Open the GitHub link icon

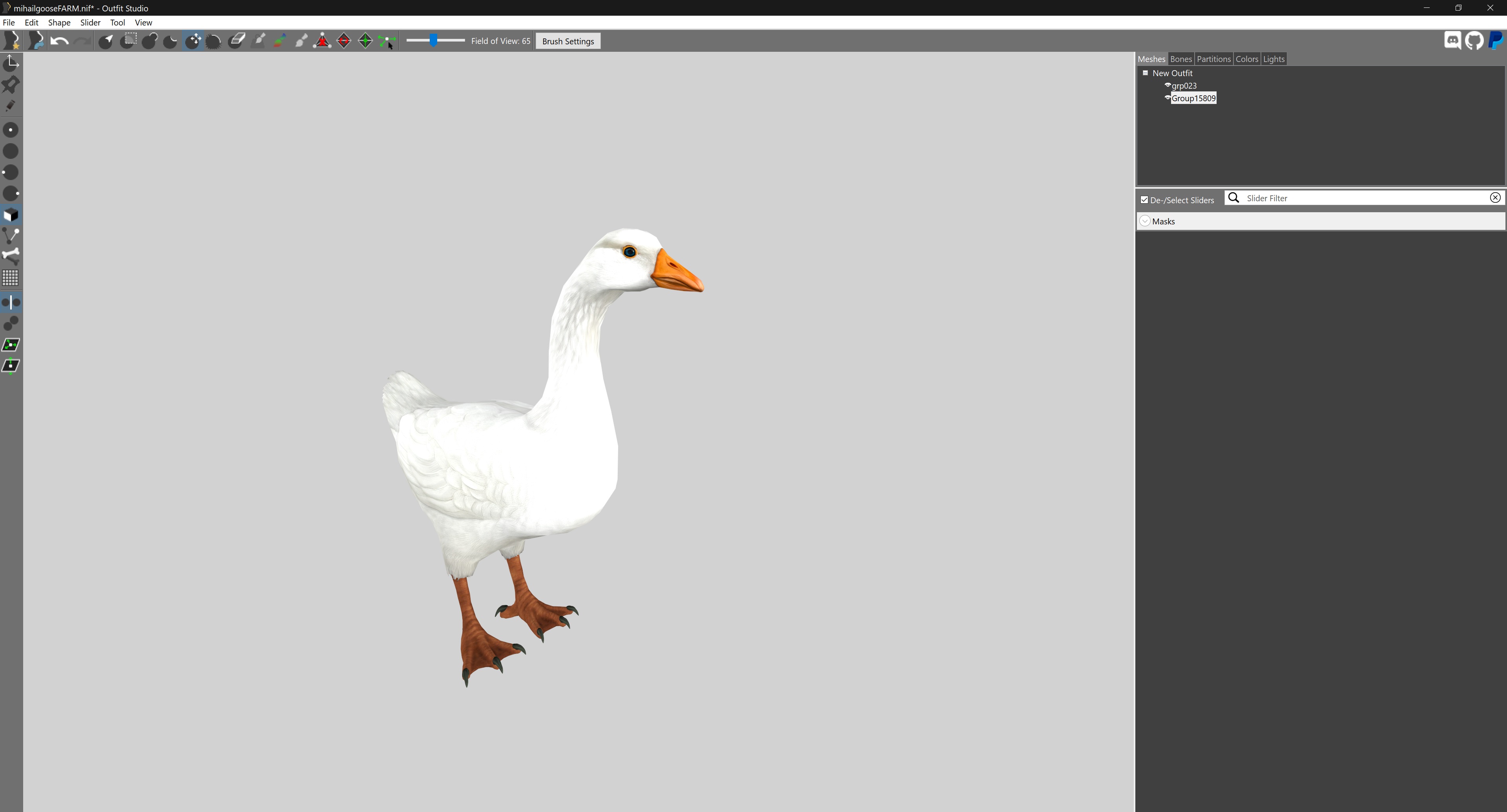coord(1474,40)
